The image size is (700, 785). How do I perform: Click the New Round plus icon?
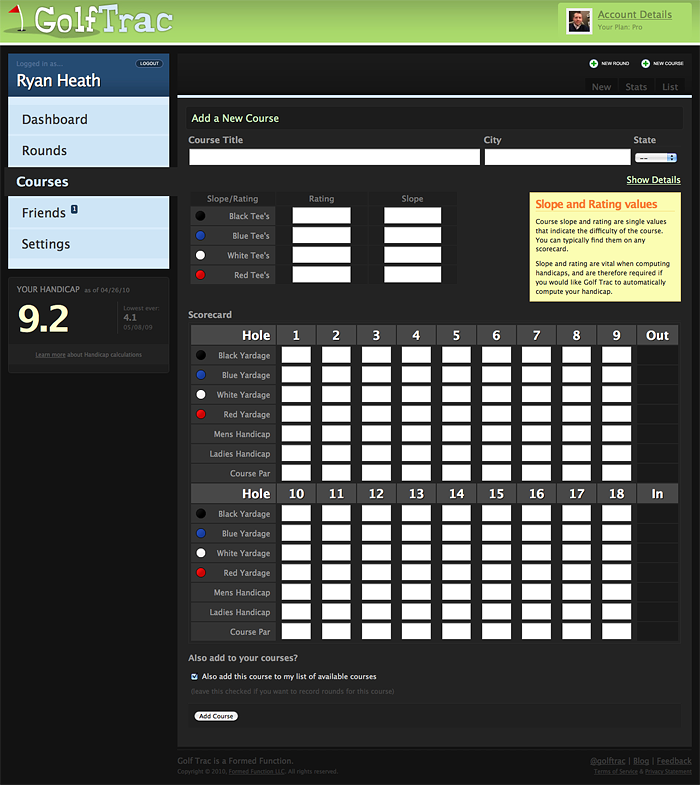pyautogui.click(x=593, y=64)
